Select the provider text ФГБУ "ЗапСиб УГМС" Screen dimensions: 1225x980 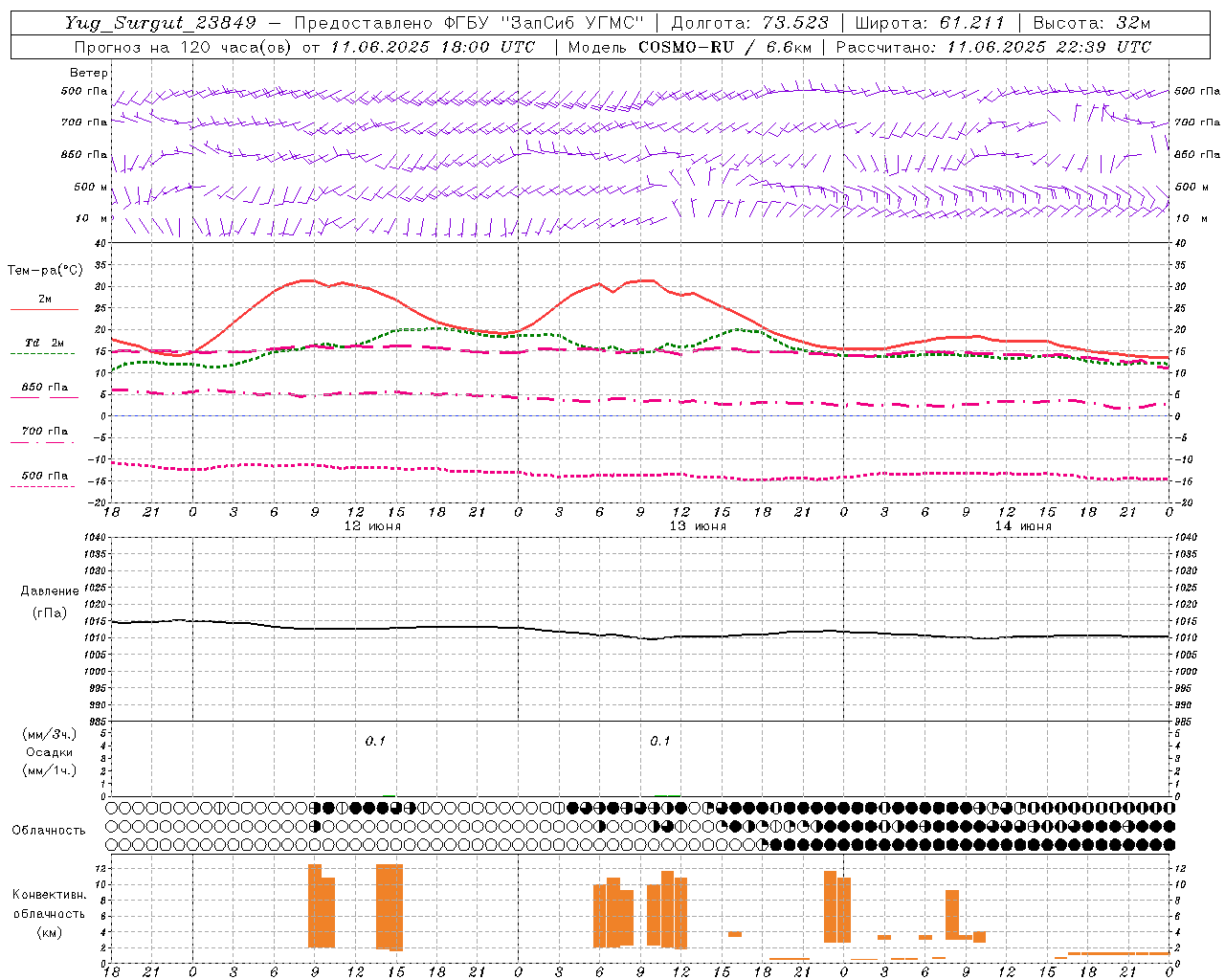(x=545, y=23)
